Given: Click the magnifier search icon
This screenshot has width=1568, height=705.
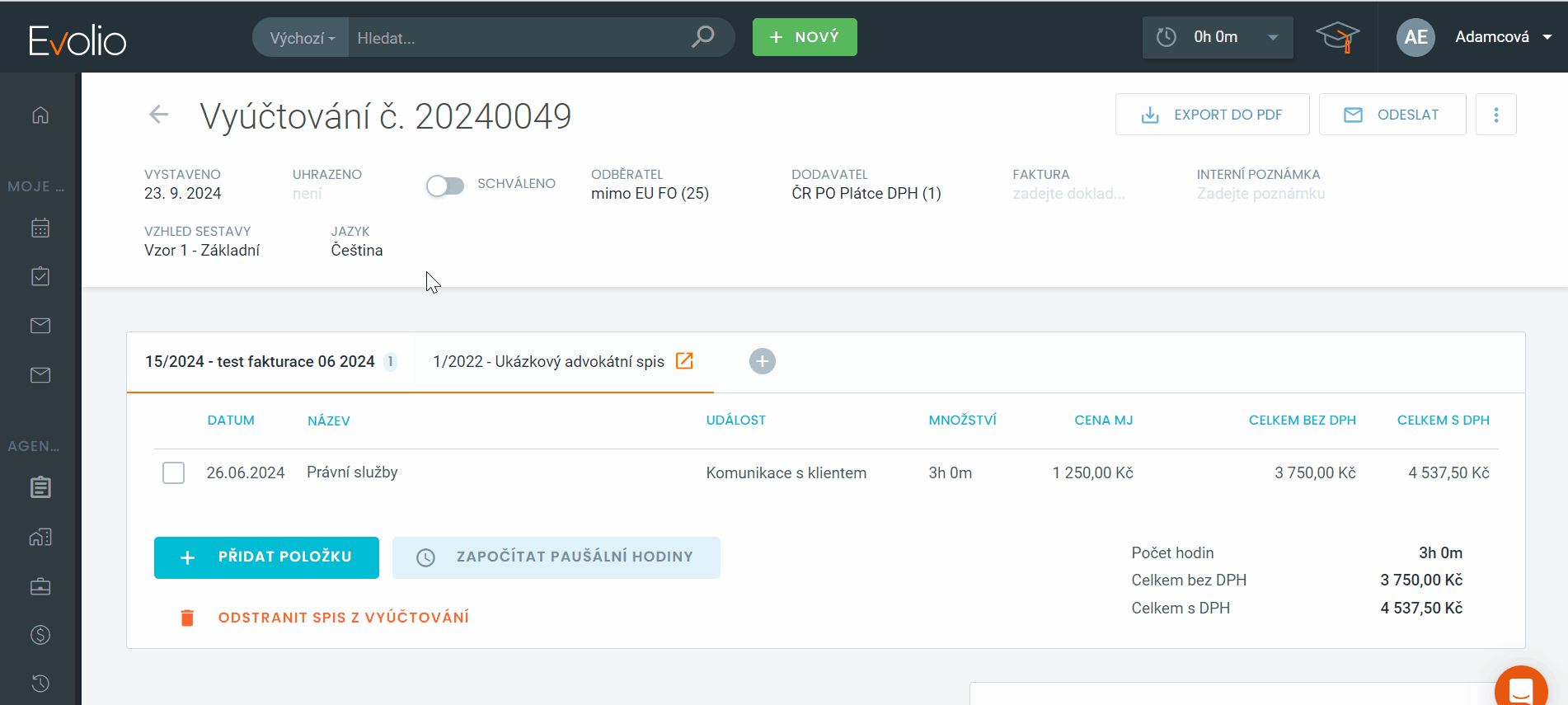Looking at the screenshot, I should point(702,37).
